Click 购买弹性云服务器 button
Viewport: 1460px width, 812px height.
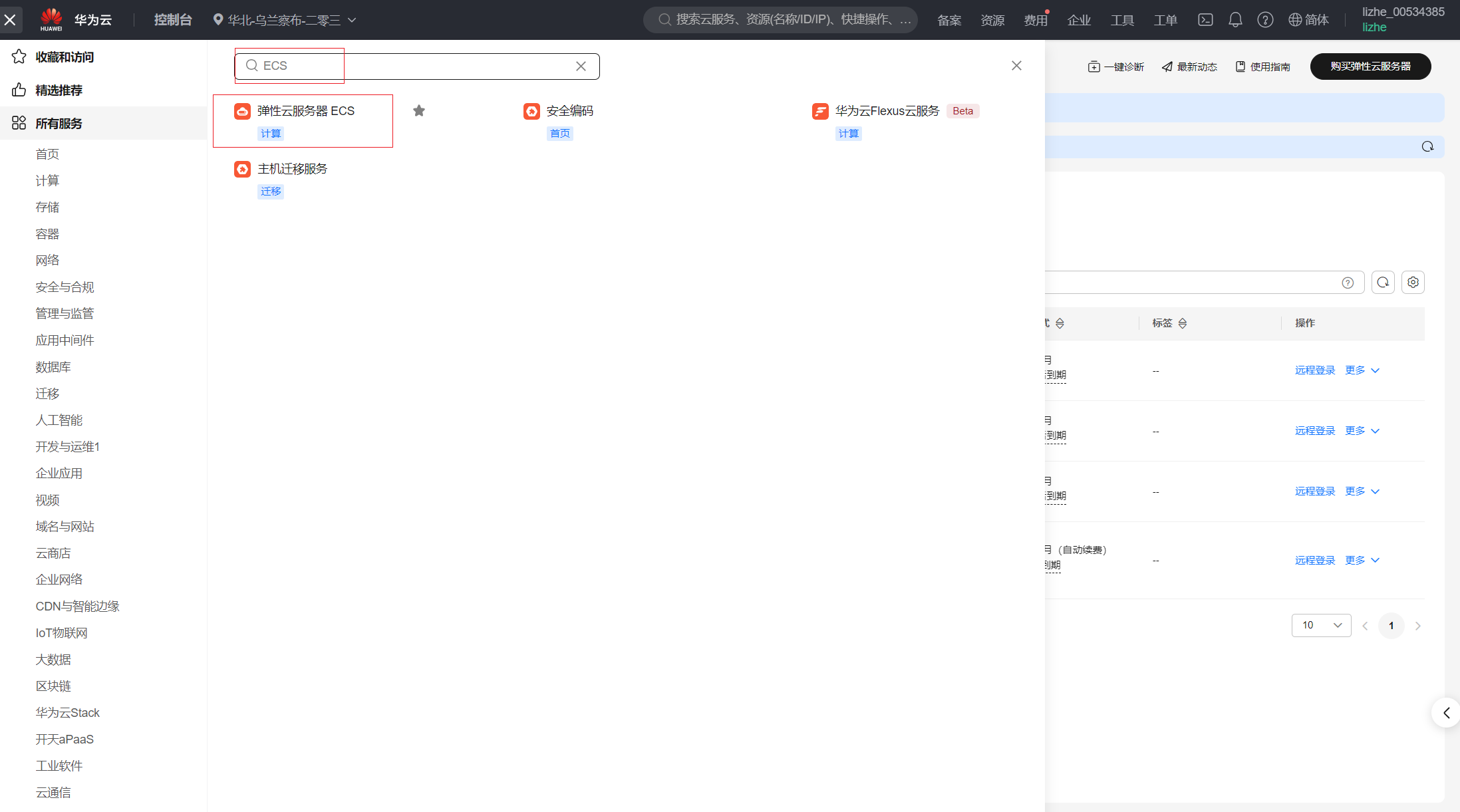tap(1370, 67)
